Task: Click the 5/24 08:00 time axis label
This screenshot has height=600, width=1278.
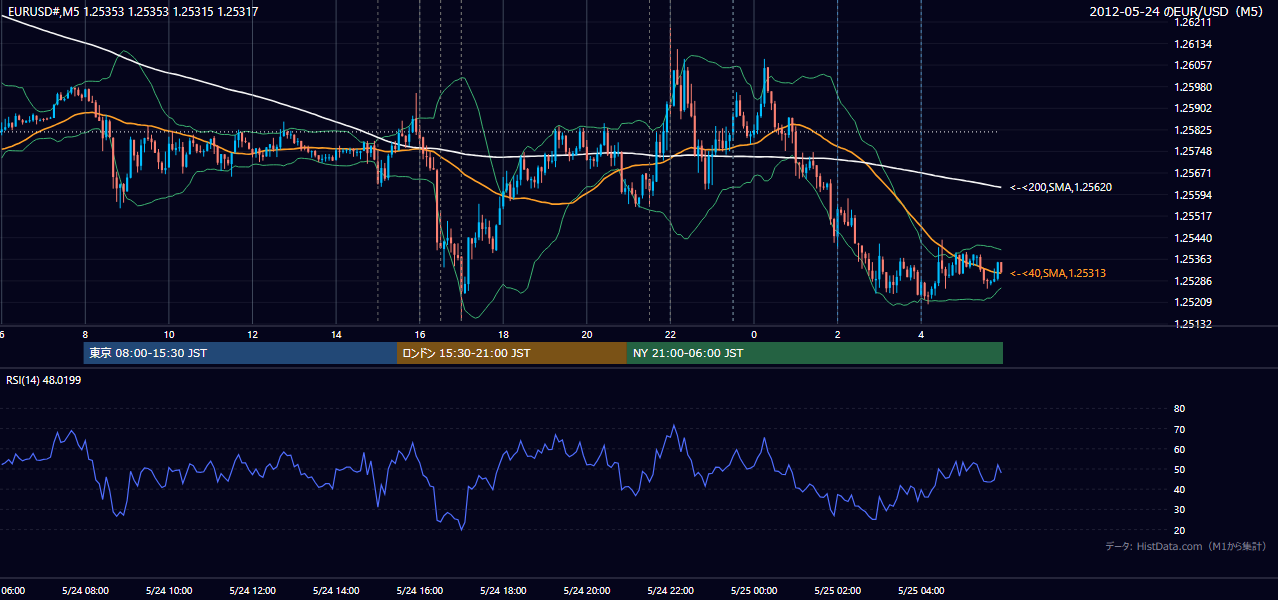Action: click(85, 590)
